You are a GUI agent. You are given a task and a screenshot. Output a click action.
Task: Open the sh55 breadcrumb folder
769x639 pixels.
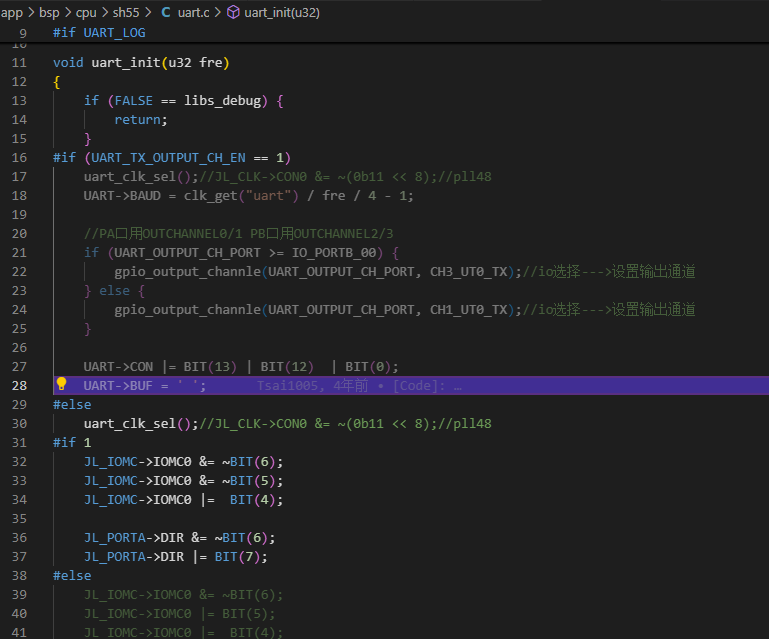tap(126, 12)
